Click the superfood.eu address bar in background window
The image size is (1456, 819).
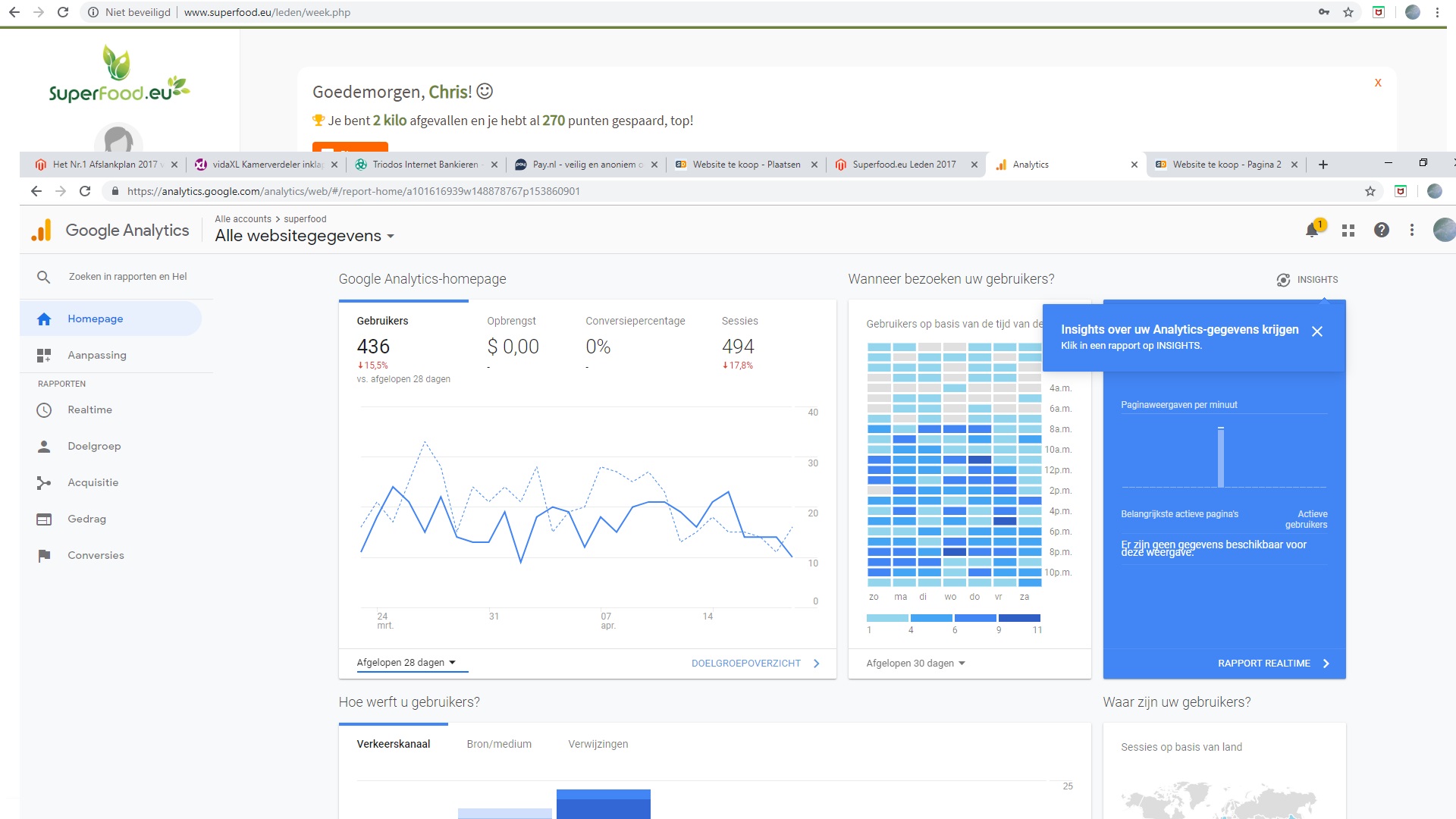coord(267,12)
